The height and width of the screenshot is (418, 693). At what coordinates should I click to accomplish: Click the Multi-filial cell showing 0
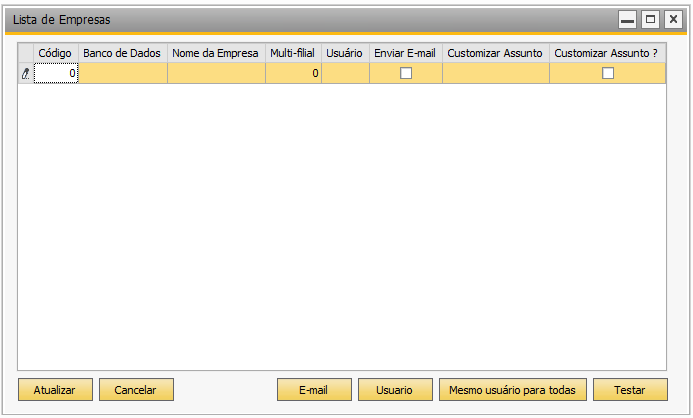[x=293, y=73]
